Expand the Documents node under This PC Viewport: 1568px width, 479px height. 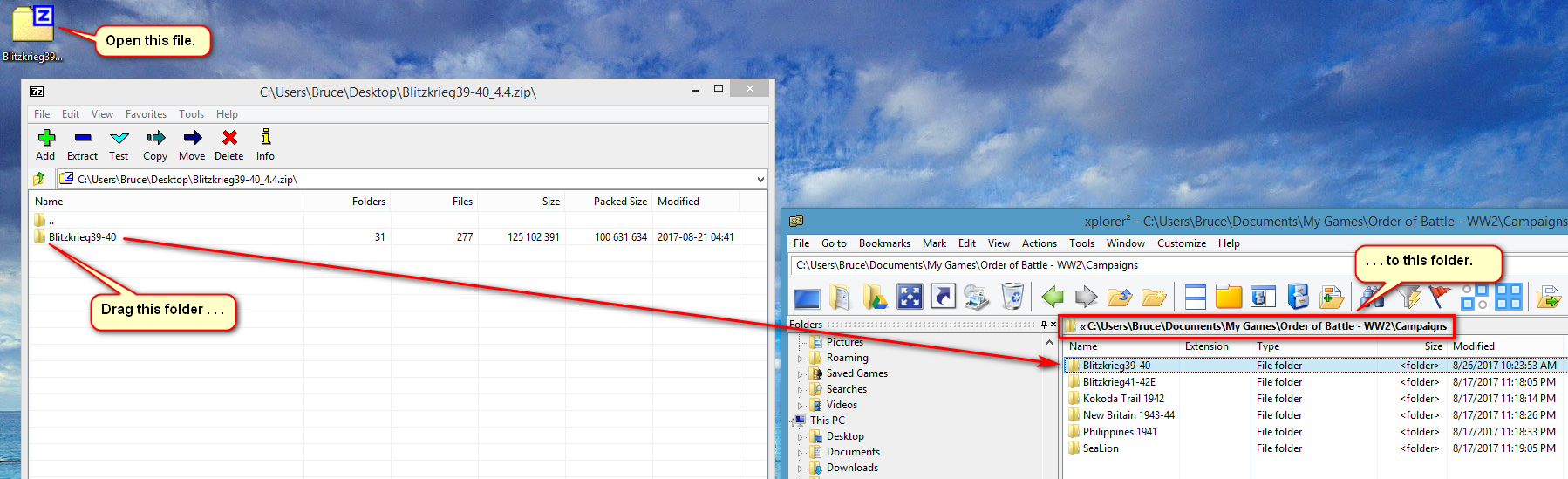(800, 452)
